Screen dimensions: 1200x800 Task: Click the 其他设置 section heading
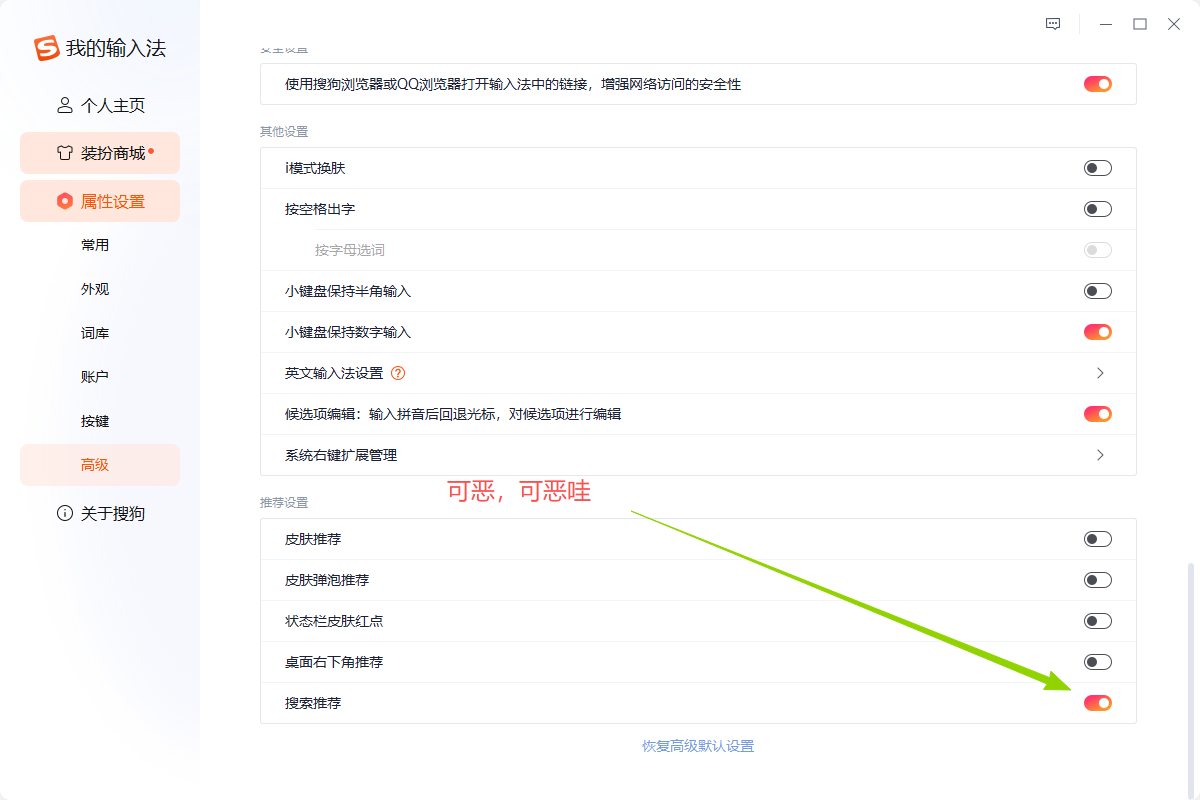pyautogui.click(x=284, y=131)
